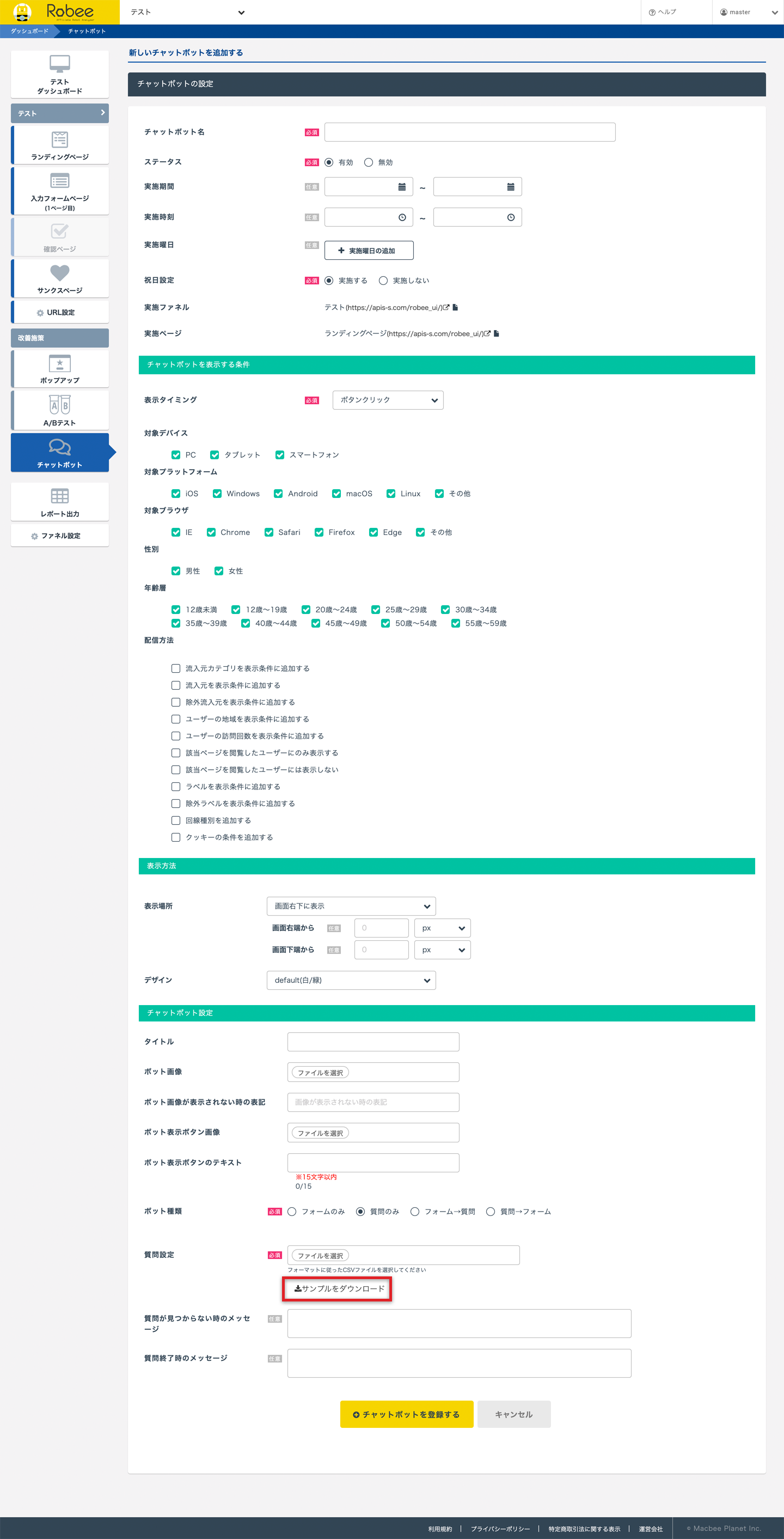Screen dimensions: 784x1539
Task: Click the サンクスページ heart icon
Action: [x=60, y=273]
